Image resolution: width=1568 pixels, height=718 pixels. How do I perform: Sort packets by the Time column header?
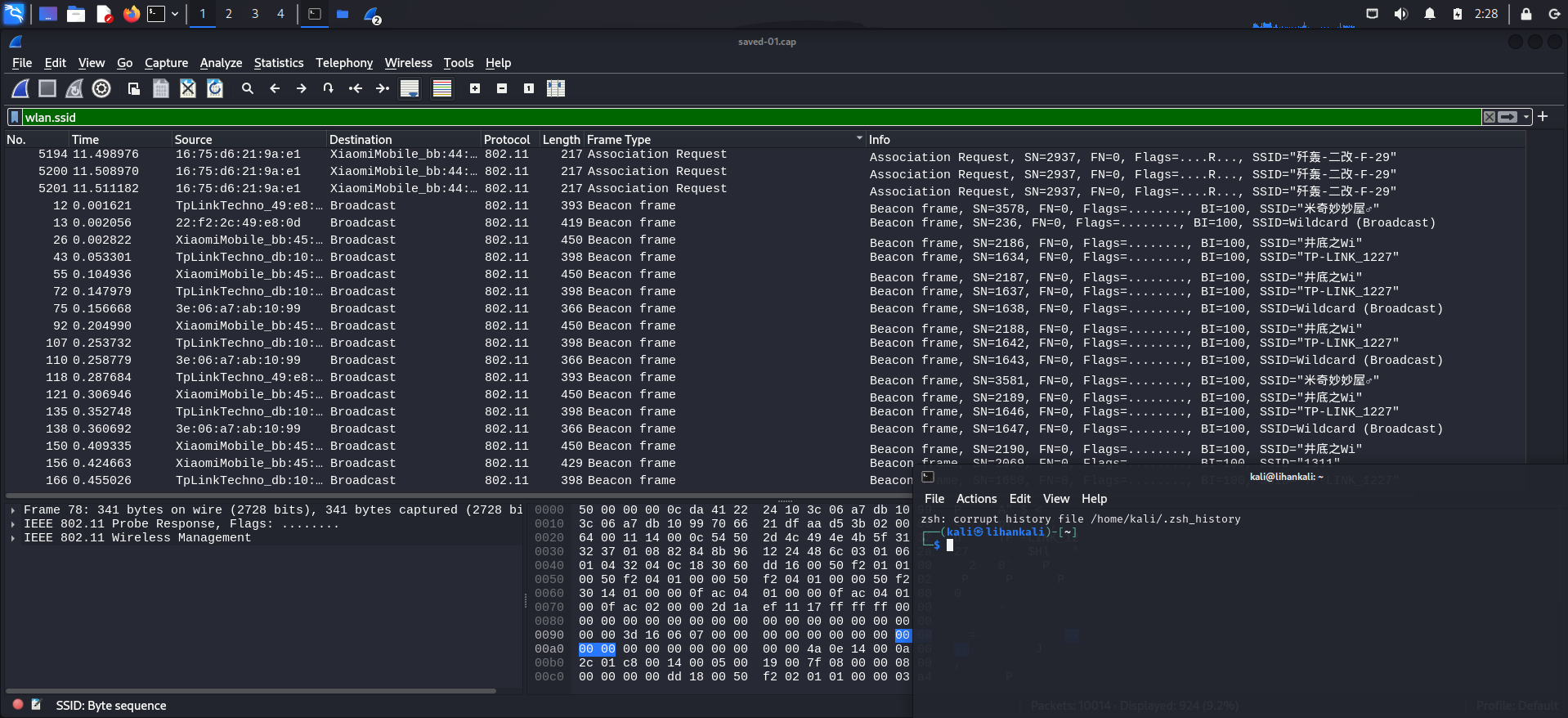coord(119,140)
